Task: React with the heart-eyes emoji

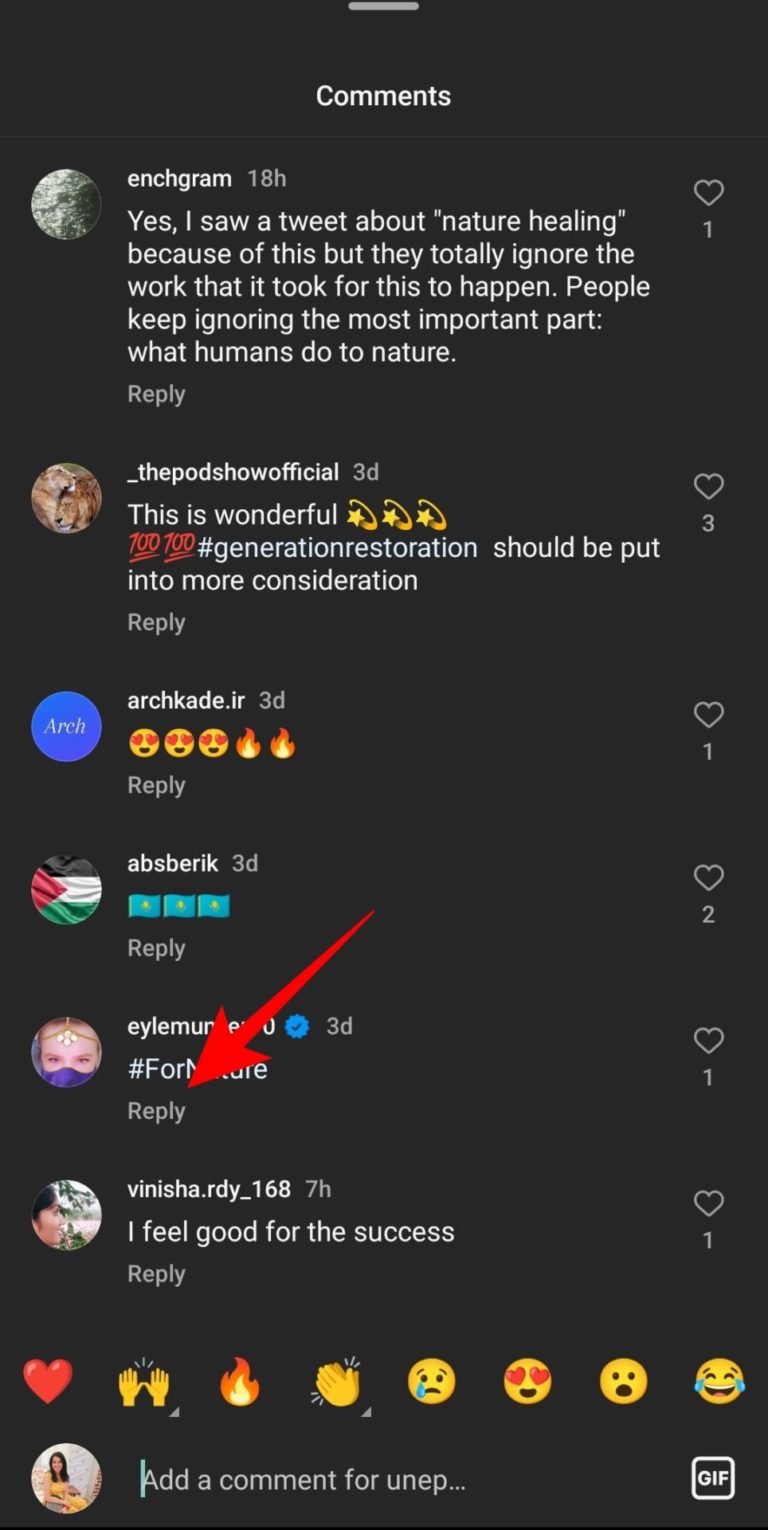Action: [528, 1382]
